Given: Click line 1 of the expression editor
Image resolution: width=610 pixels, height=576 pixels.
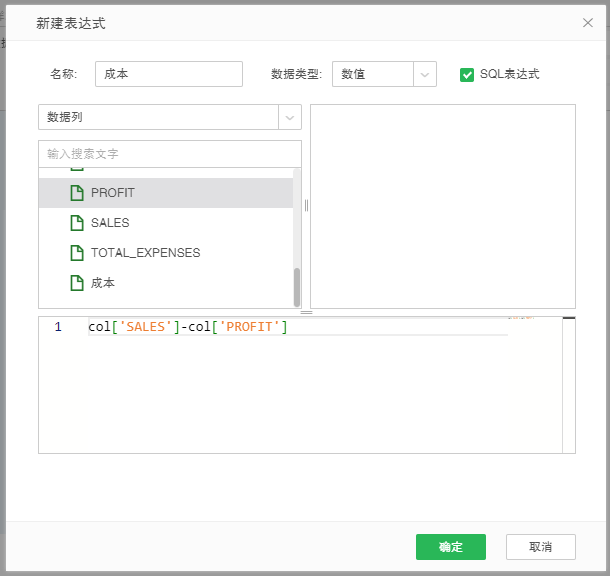Looking at the screenshot, I should (300, 327).
